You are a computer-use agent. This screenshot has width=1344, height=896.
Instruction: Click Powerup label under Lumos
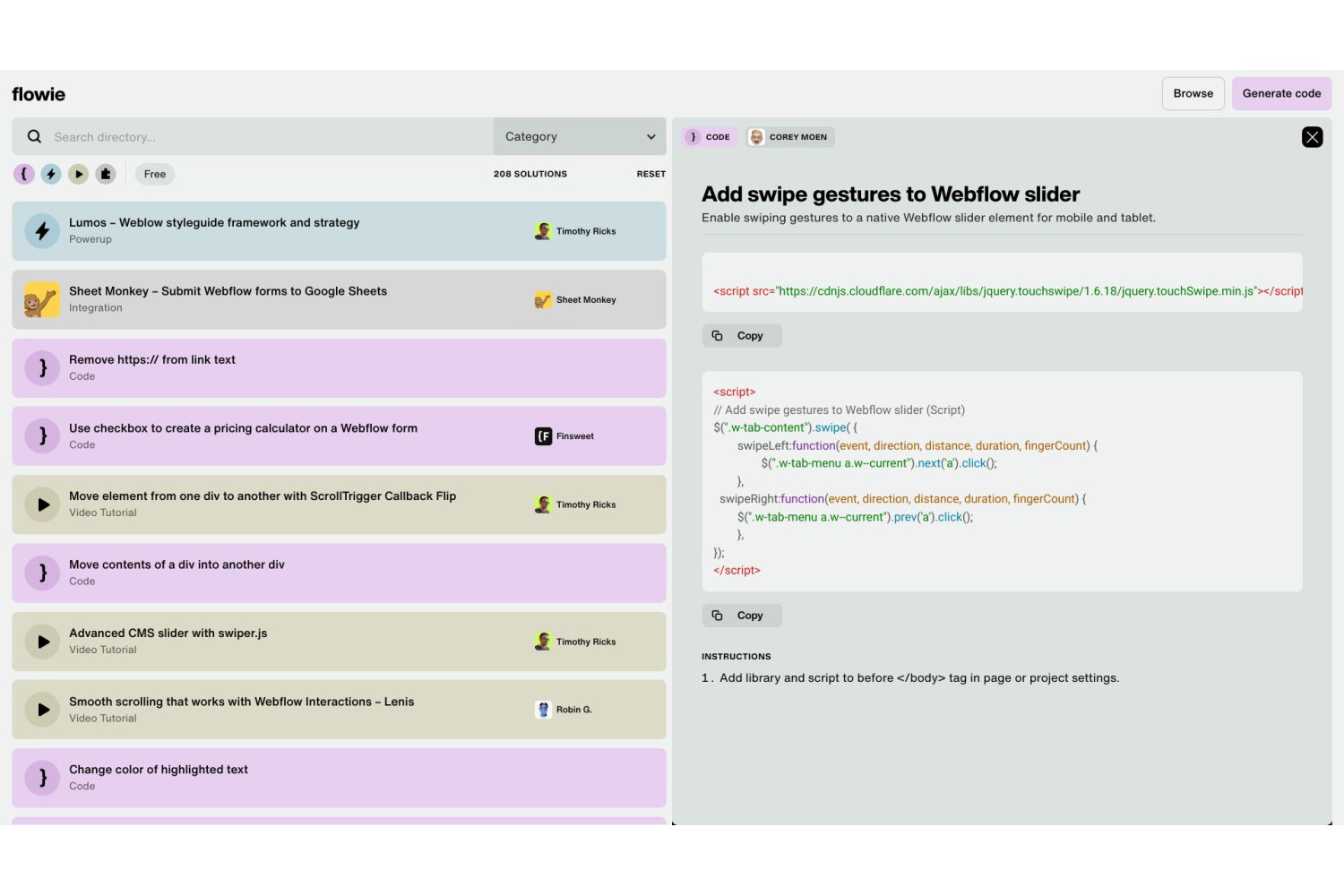(90, 239)
